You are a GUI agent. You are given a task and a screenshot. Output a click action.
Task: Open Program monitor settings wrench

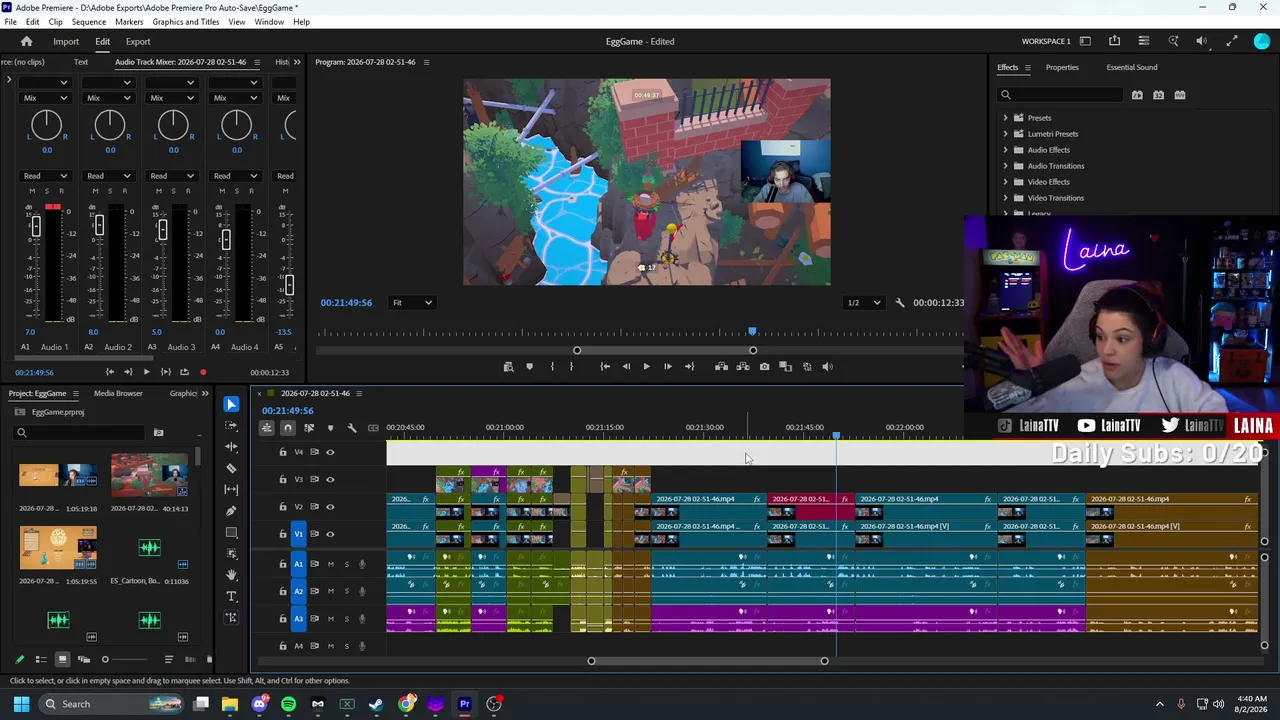coord(899,303)
